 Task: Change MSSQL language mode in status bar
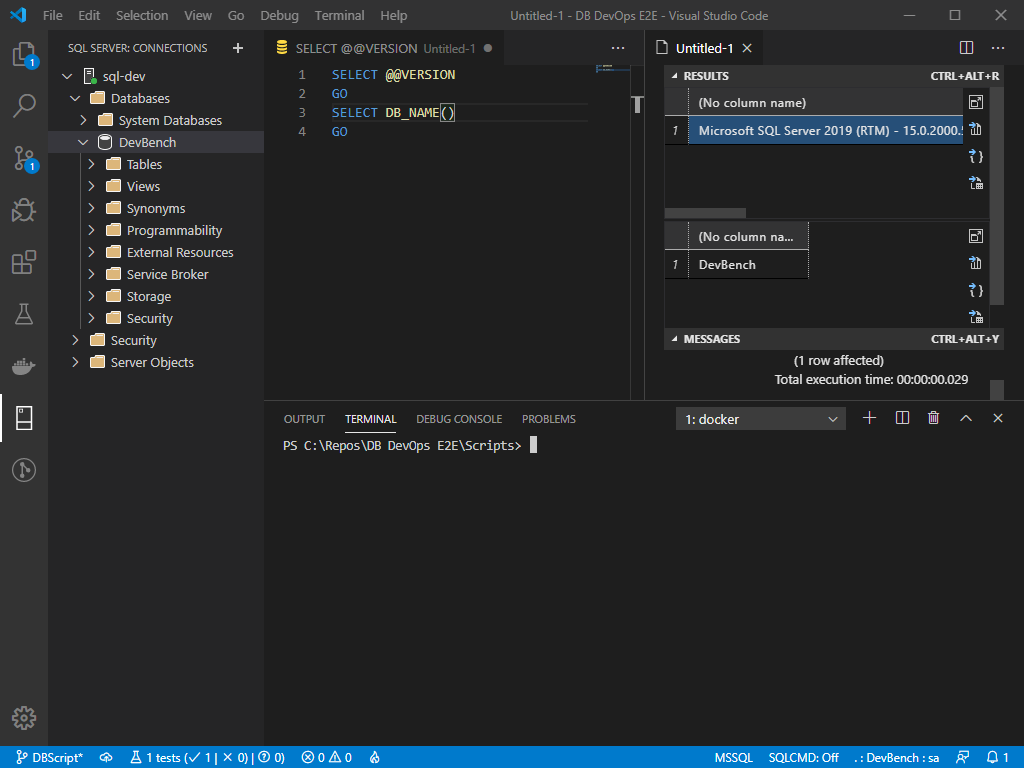pos(733,758)
